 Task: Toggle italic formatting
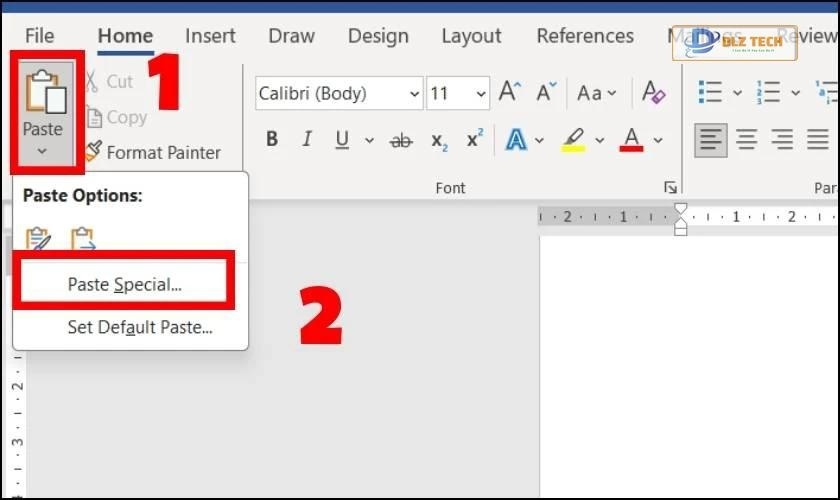pos(307,140)
